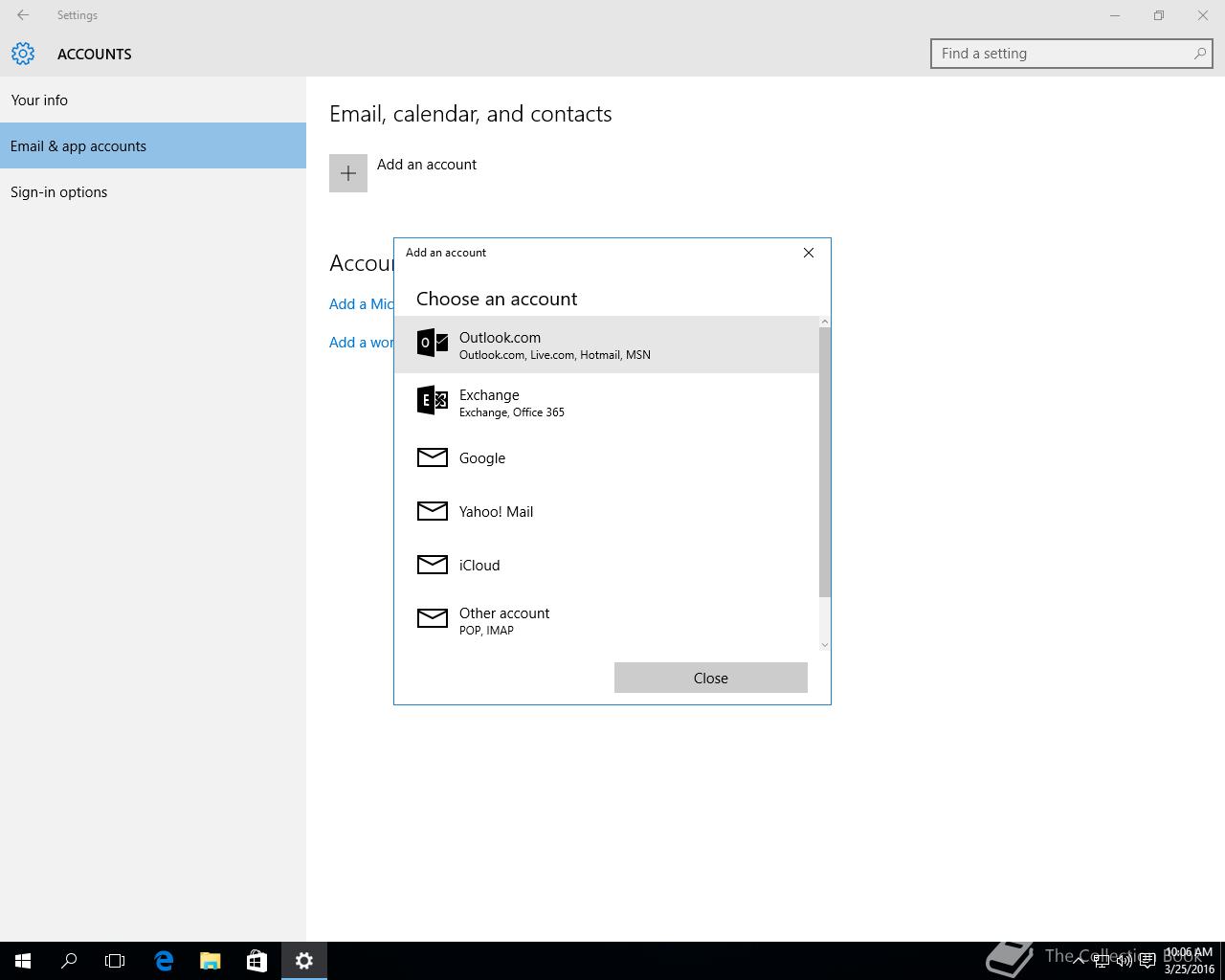Select Email & app accounts section
Image resolution: width=1225 pixels, height=980 pixels.
(x=153, y=145)
